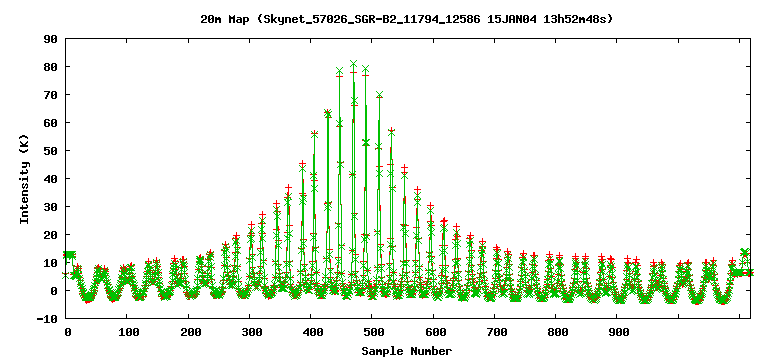Viewport: 768px width, 360px height.
Task: Click the peak marker near 70 K
Action: click(379, 95)
